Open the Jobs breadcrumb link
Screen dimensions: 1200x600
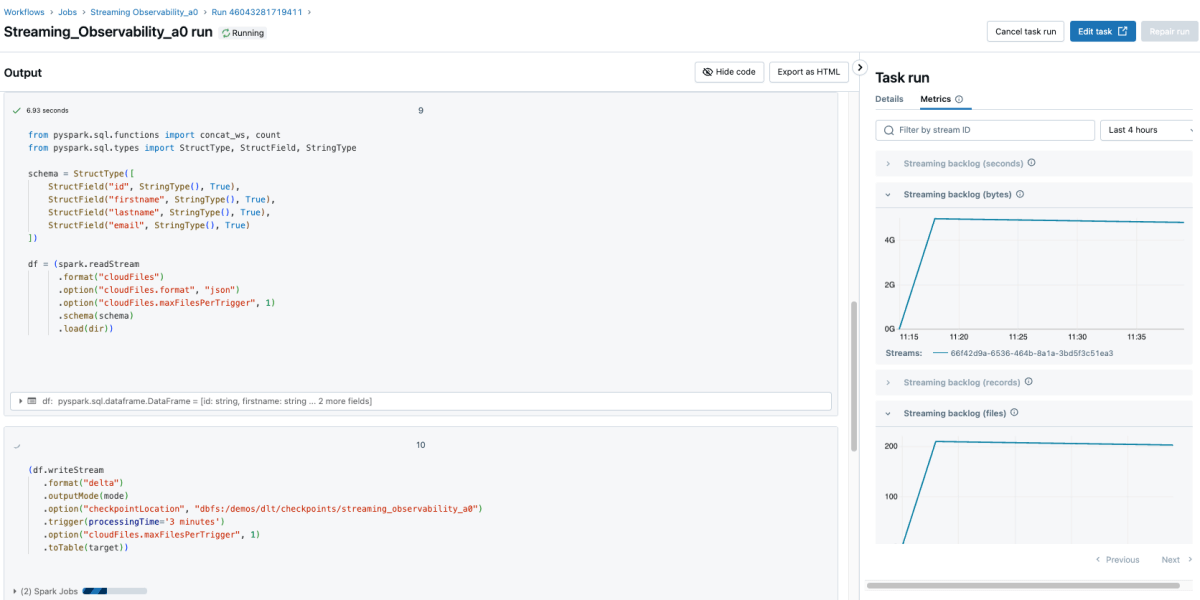coord(67,12)
